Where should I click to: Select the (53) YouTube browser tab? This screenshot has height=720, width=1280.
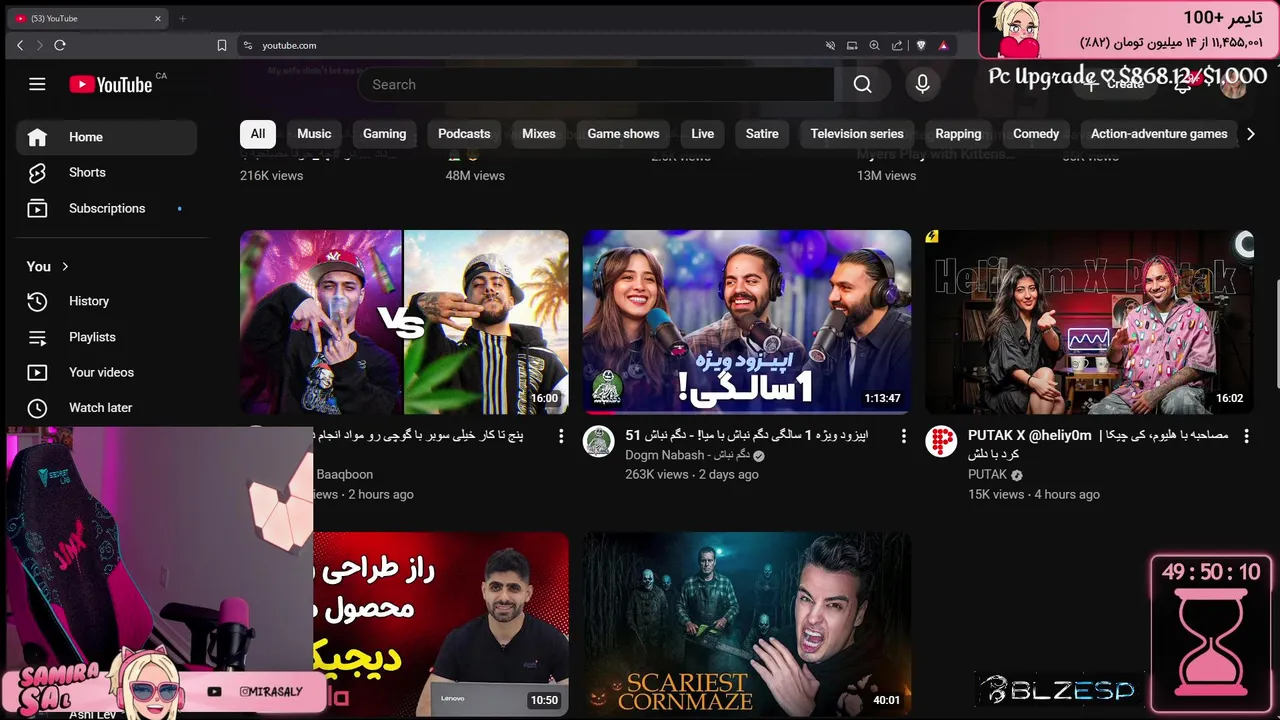88,18
